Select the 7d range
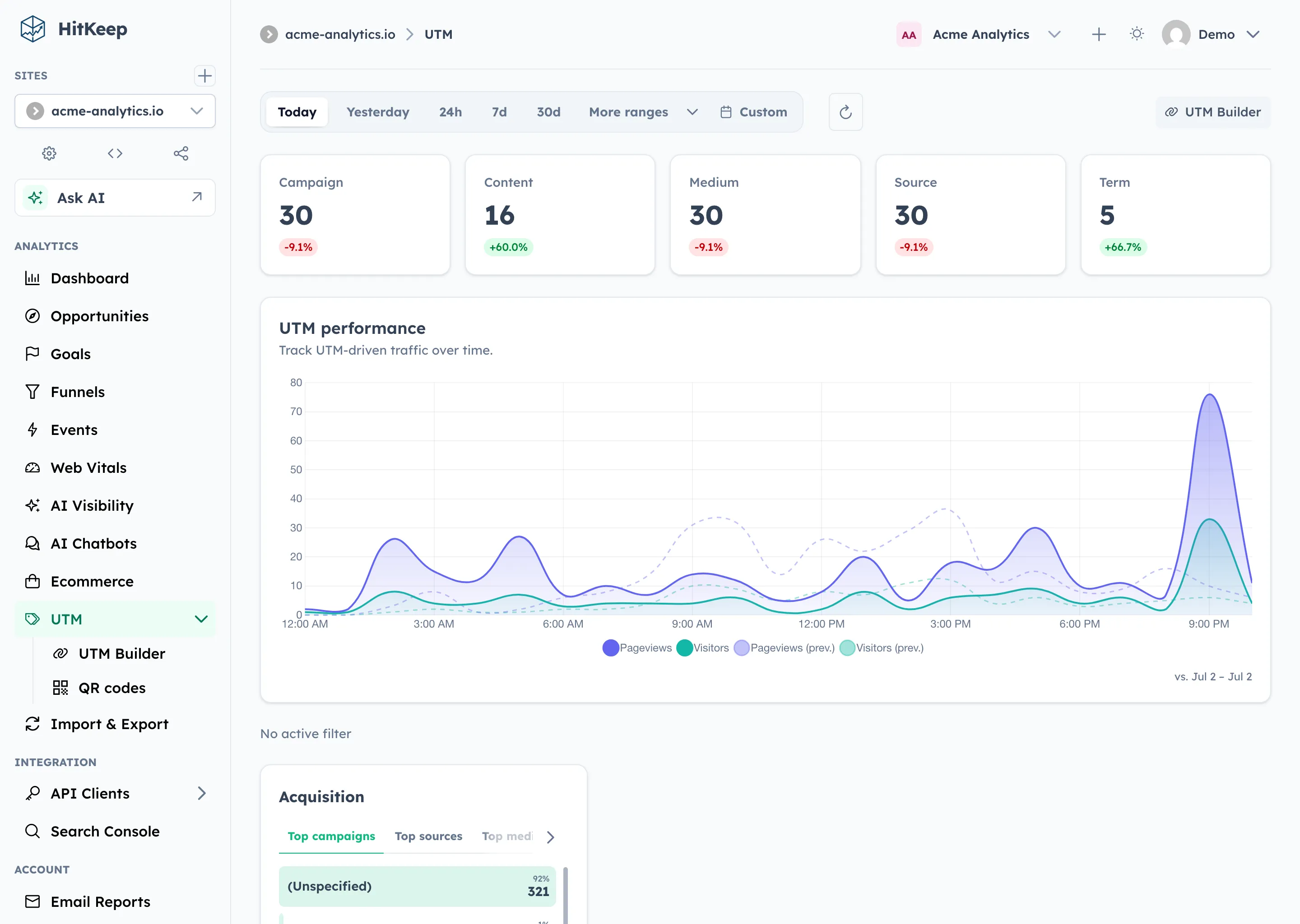Viewport: 1300px width, 924px height. (x=499, y=112)
